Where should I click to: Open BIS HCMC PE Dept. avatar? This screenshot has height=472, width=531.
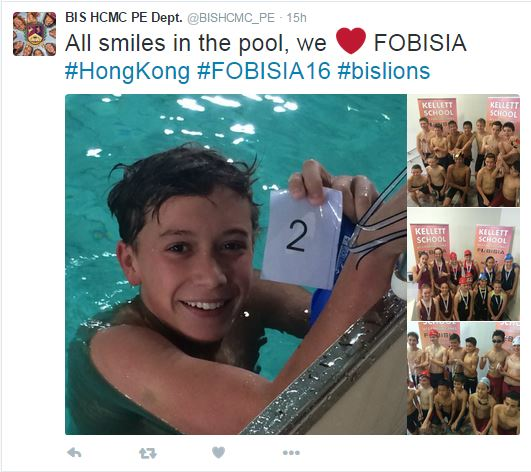pyautogui.click(x=35, y=34)
